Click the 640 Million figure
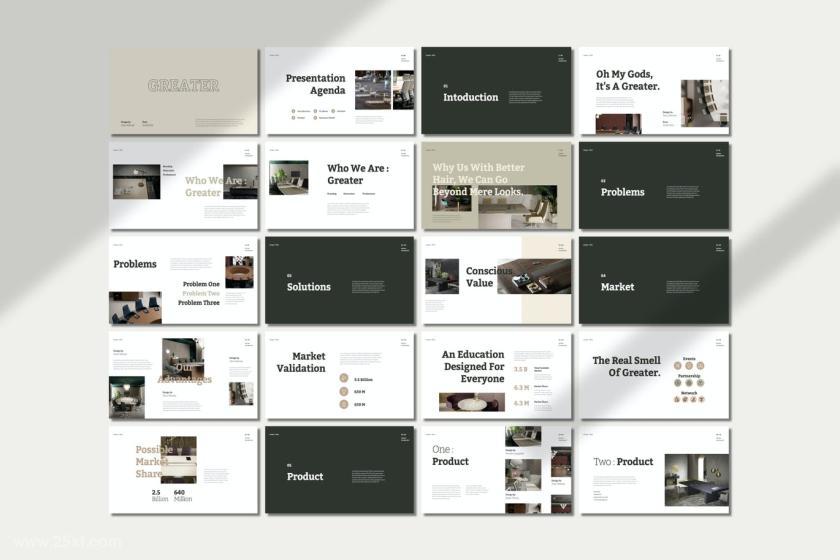 (183, 495)
